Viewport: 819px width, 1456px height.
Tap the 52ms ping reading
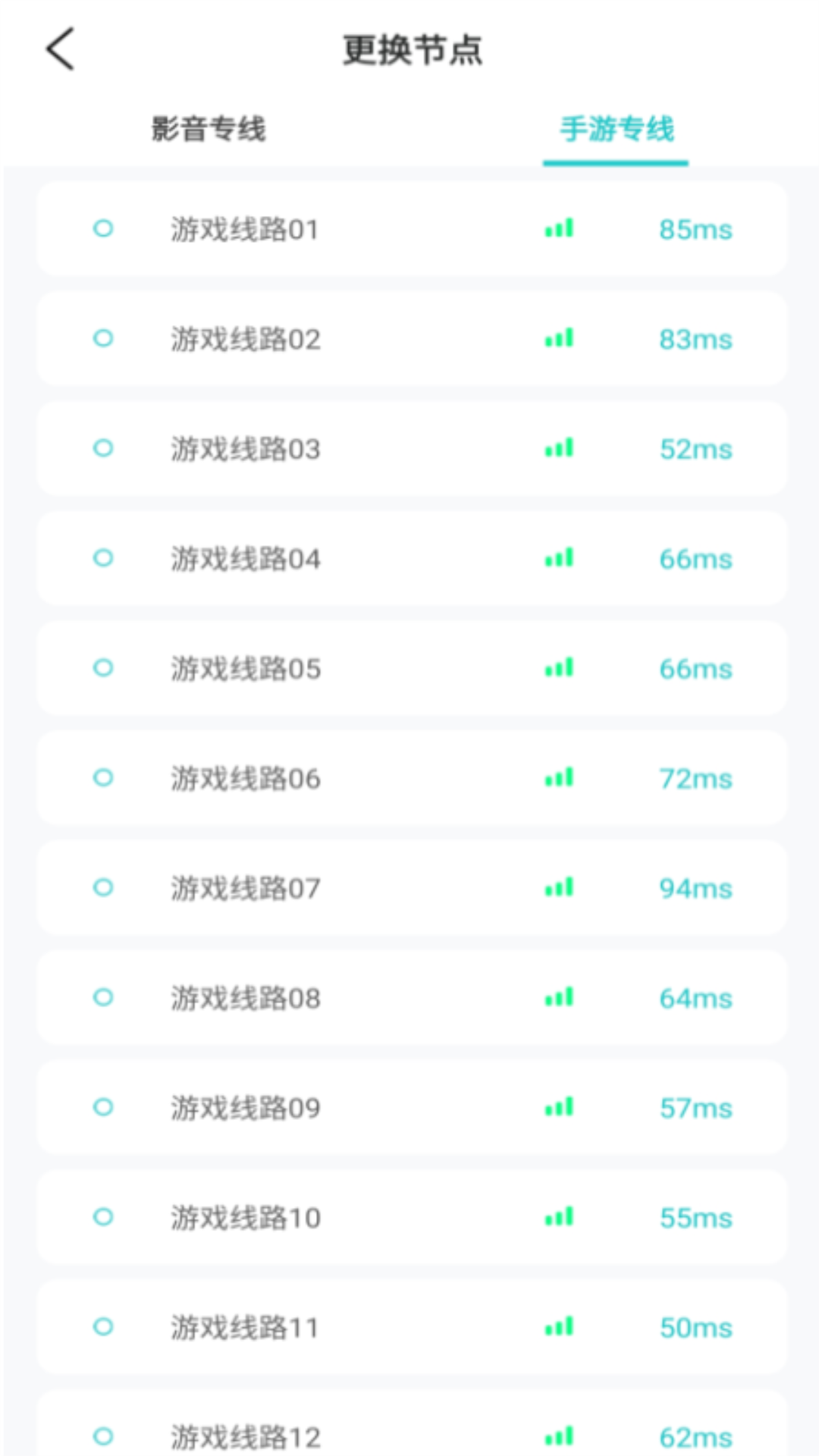point(695,449)
